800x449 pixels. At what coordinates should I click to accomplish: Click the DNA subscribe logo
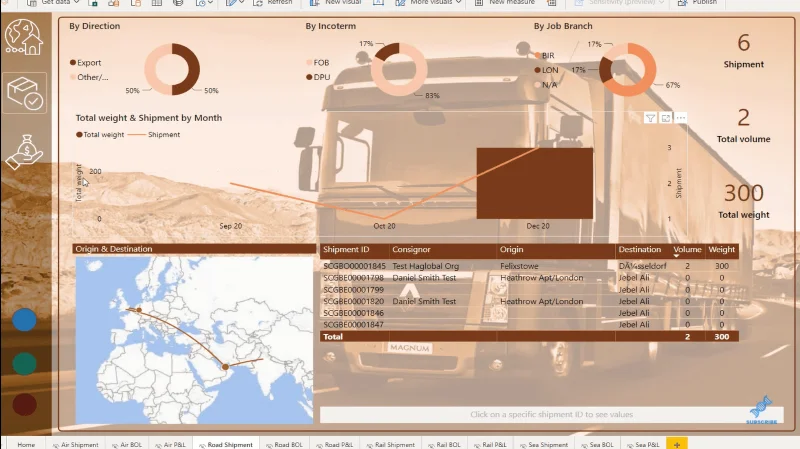[762, 409]
